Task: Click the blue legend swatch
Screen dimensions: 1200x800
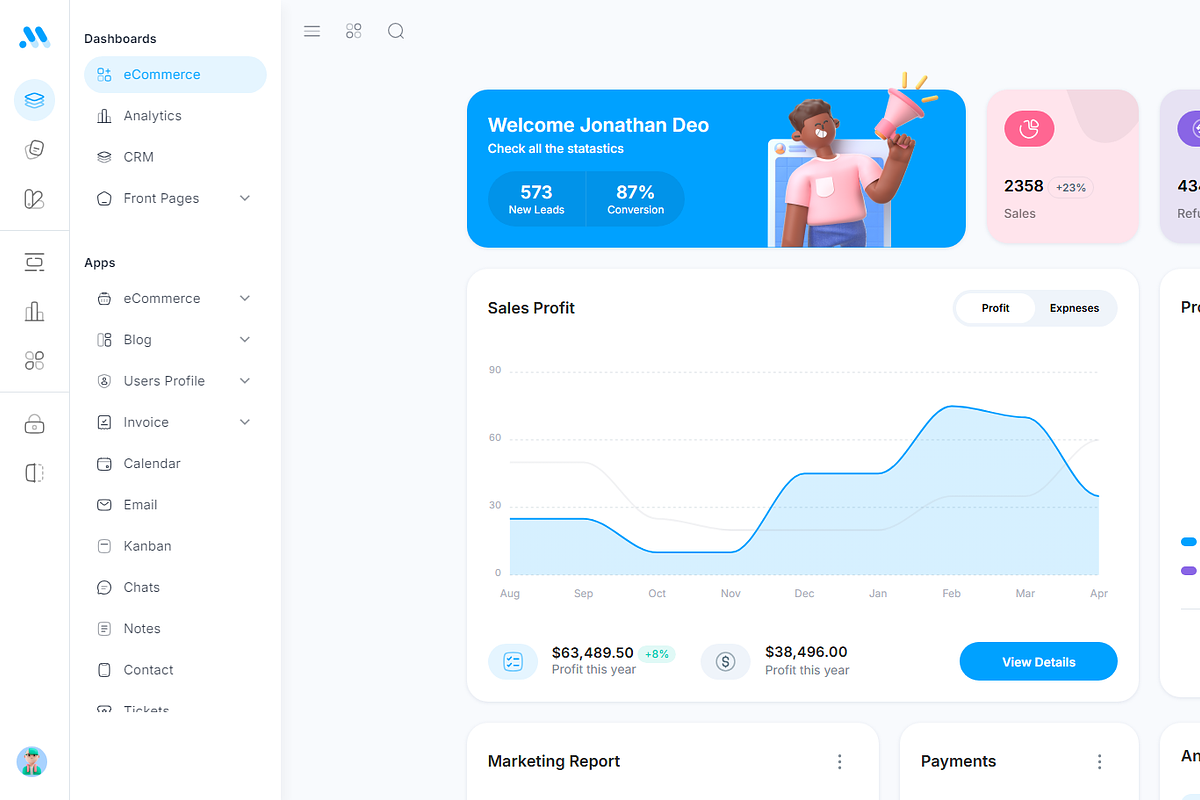Action: pyautogui.click(x=1189, y=542)
